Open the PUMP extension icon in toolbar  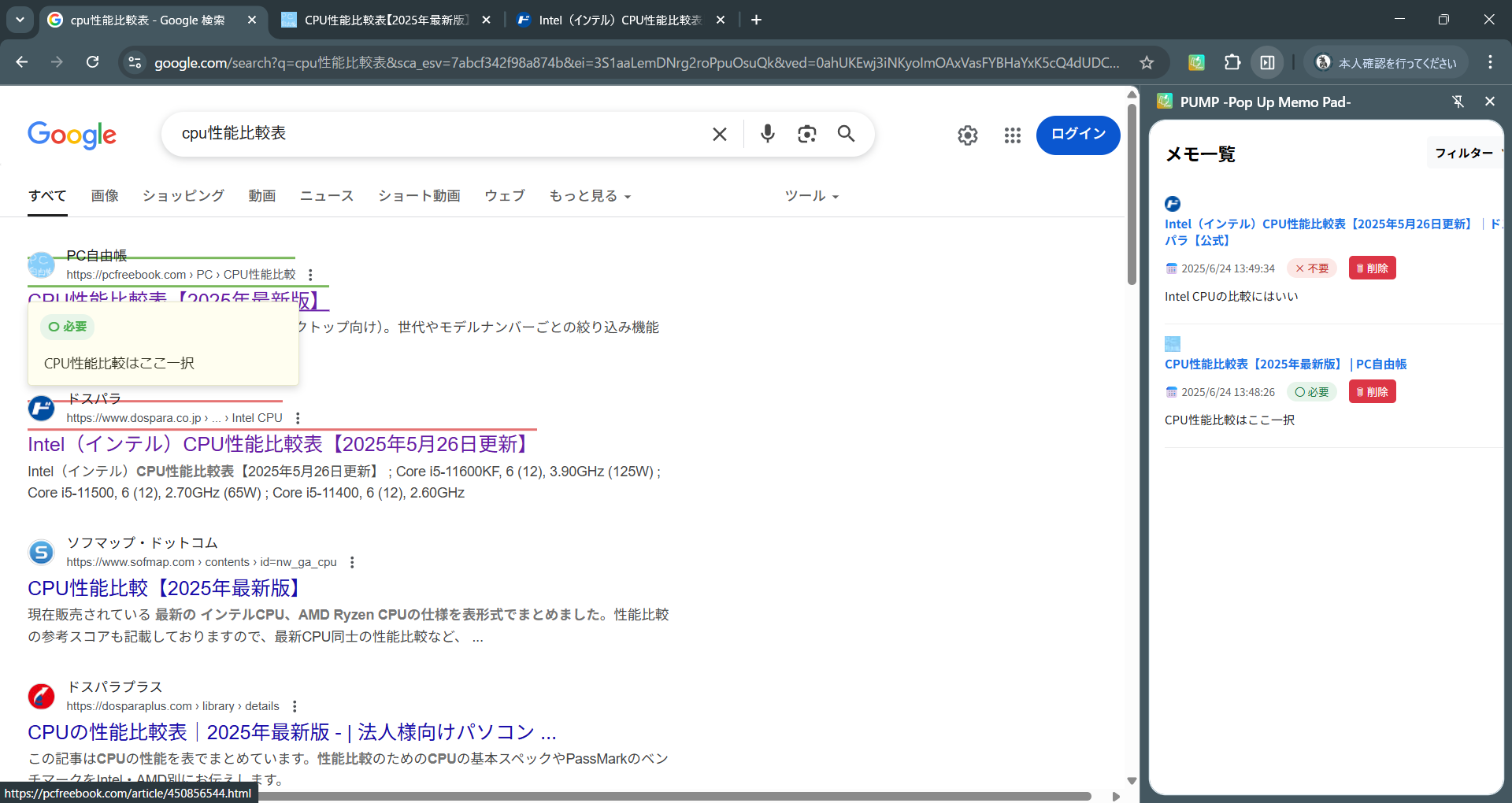pyautogui.click(x=1196, y=62)
